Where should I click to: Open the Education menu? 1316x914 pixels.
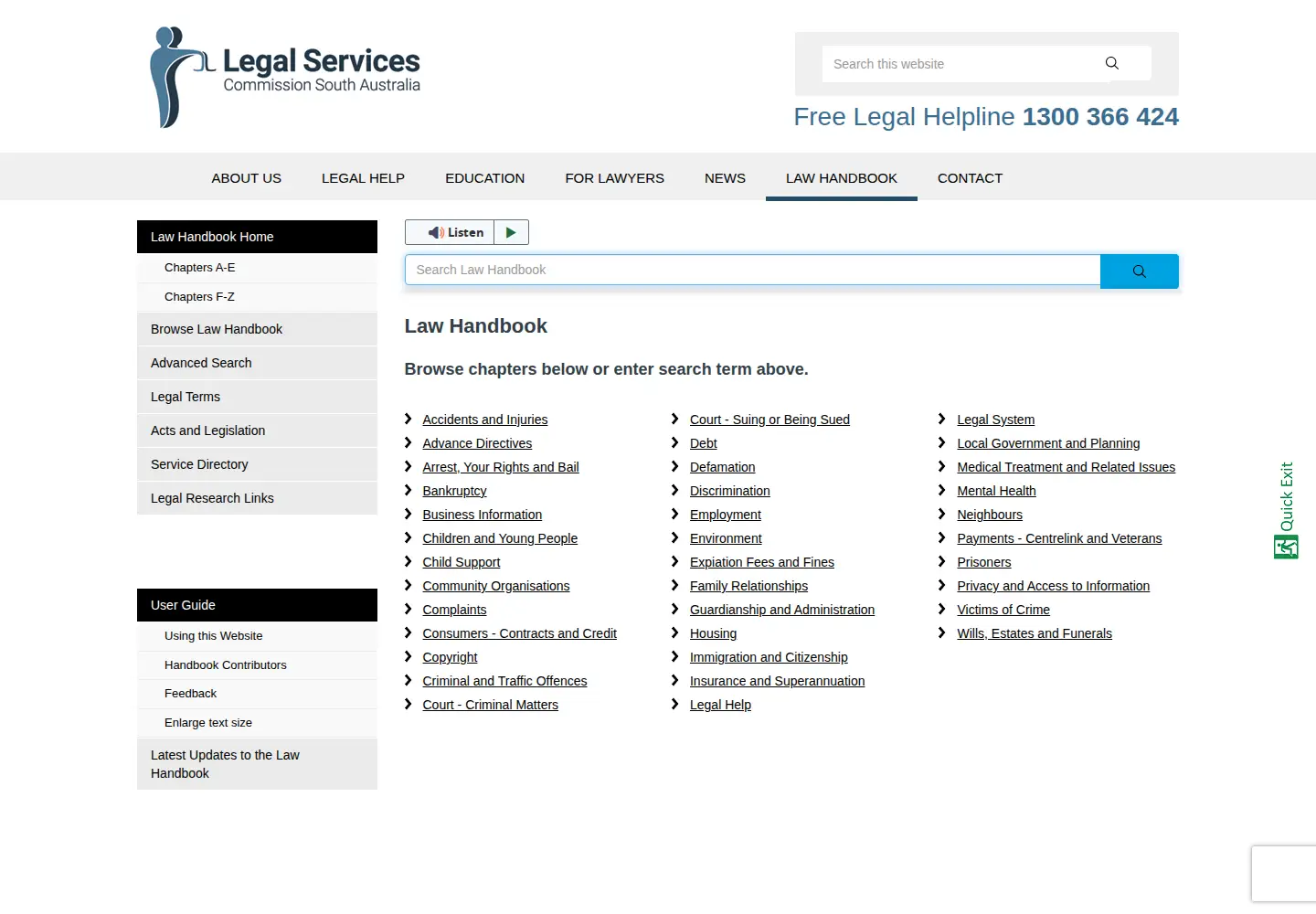(485, 178)
